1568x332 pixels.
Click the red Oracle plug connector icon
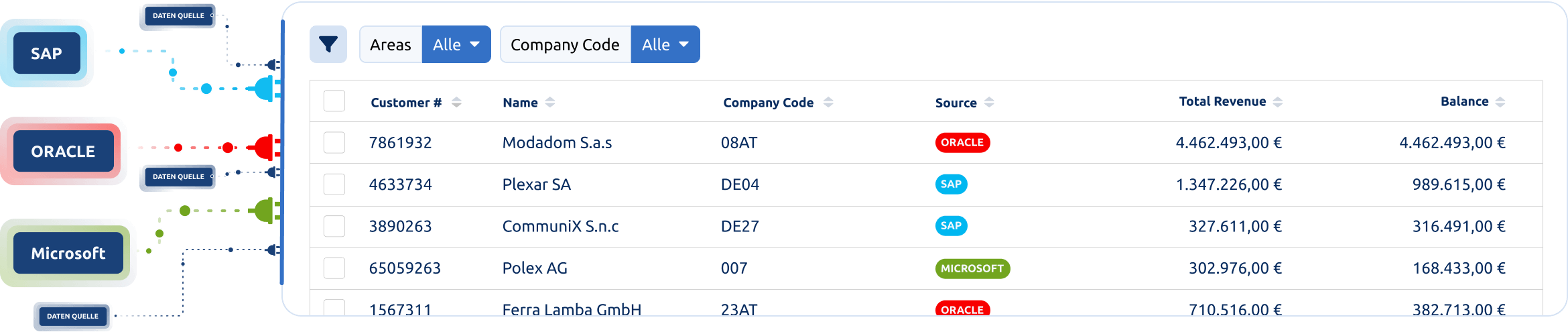click(x=266, y=148)
